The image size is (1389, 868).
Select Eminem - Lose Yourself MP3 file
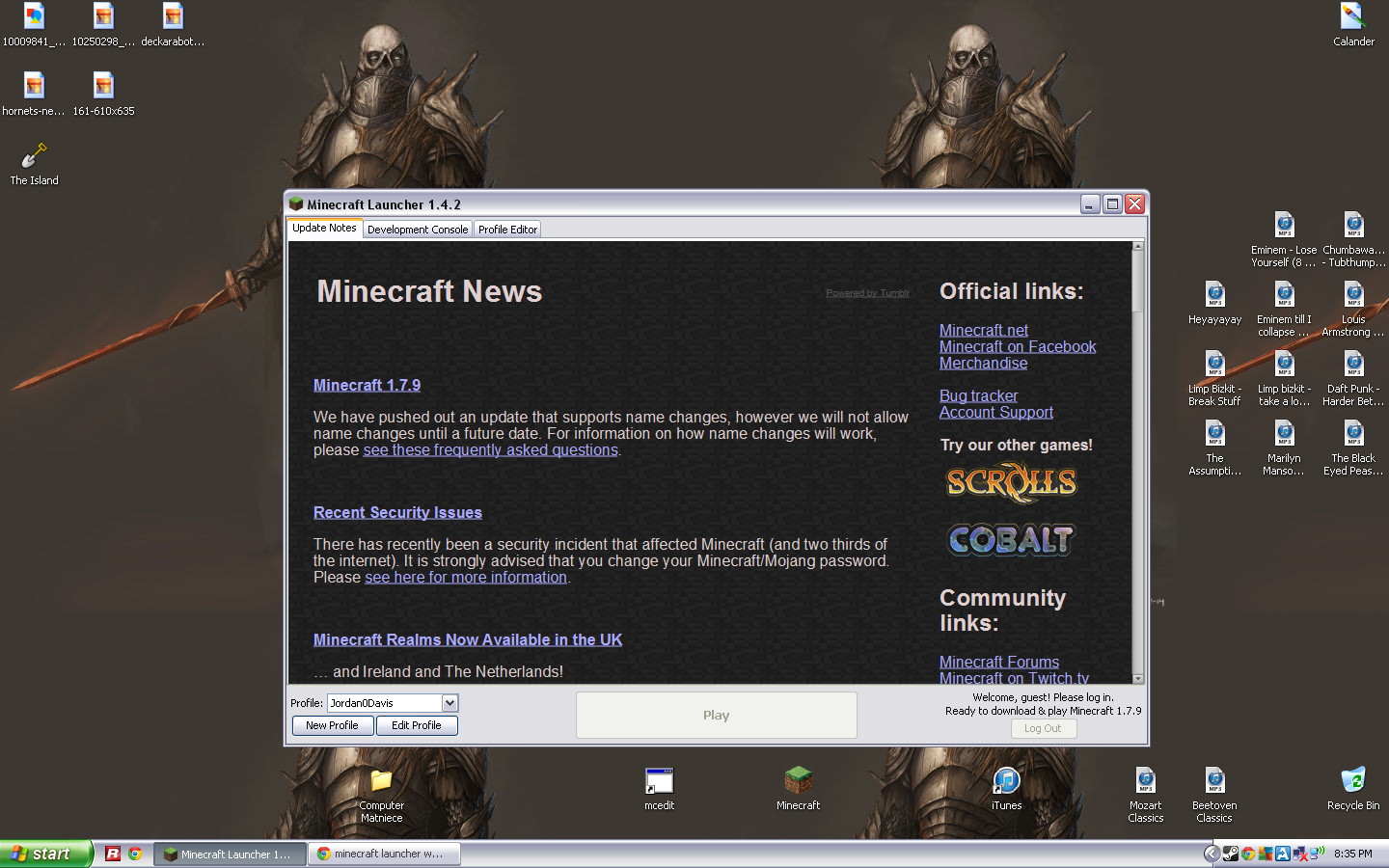coord(1284,239)
